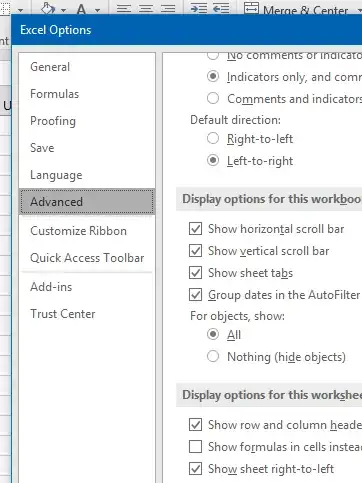This screenshot has width=362, height=483.
Task: Choose Comments and indicators radio option
Action: tap(213, 98)
